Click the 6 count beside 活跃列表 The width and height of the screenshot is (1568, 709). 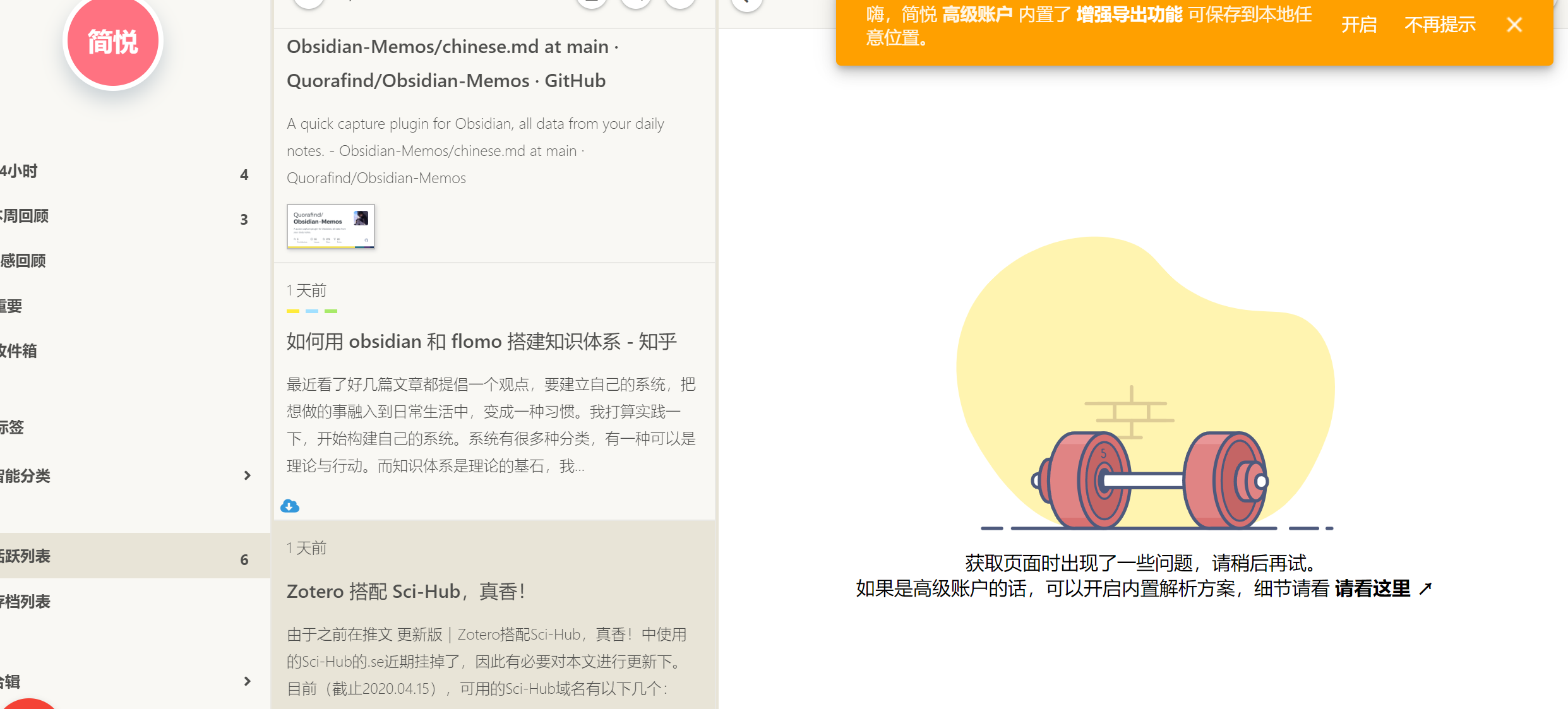click(244, 560)
